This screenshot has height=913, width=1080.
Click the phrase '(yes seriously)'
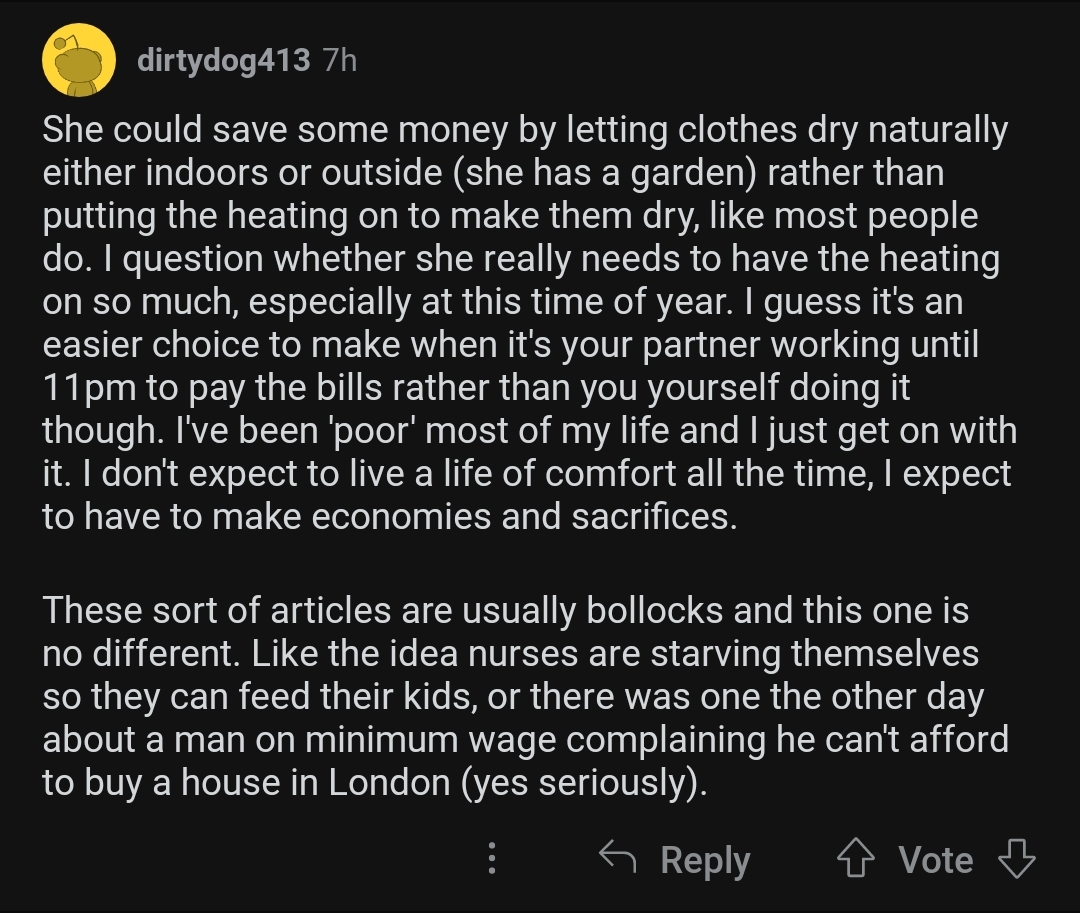point(583,784)
